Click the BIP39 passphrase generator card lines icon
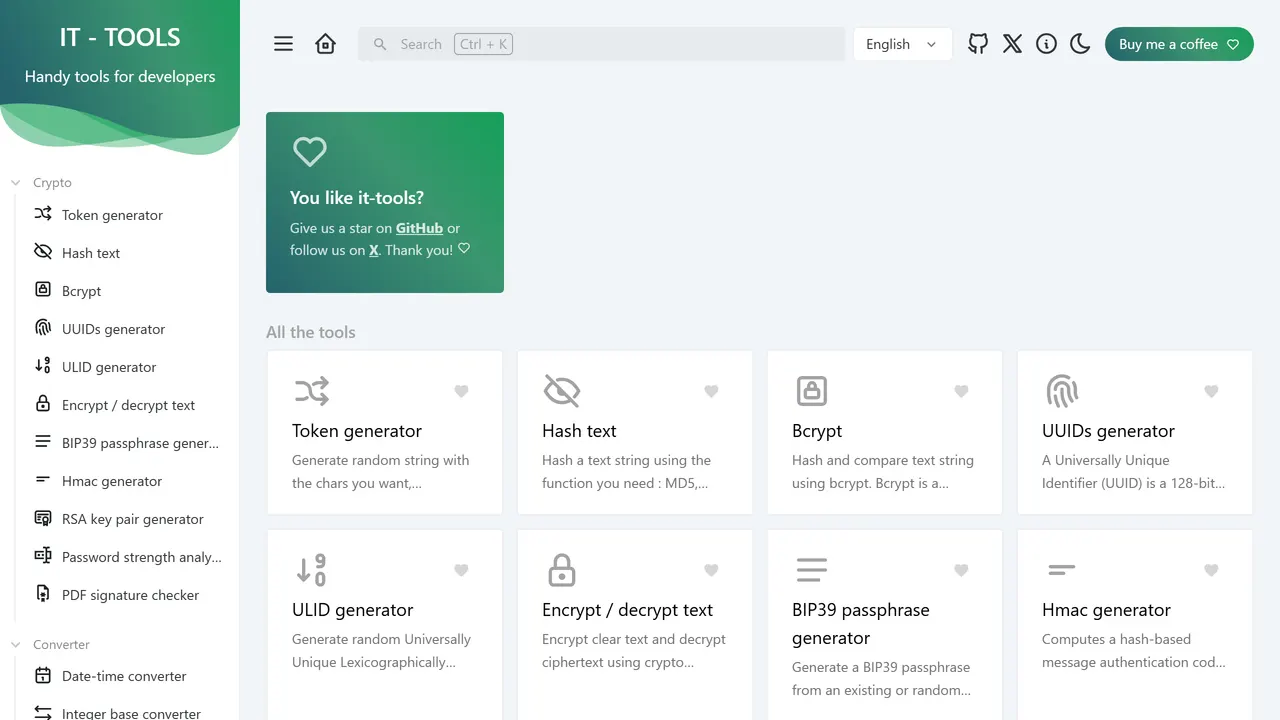The image size is (1280, 720). click(x=811, y=570)
